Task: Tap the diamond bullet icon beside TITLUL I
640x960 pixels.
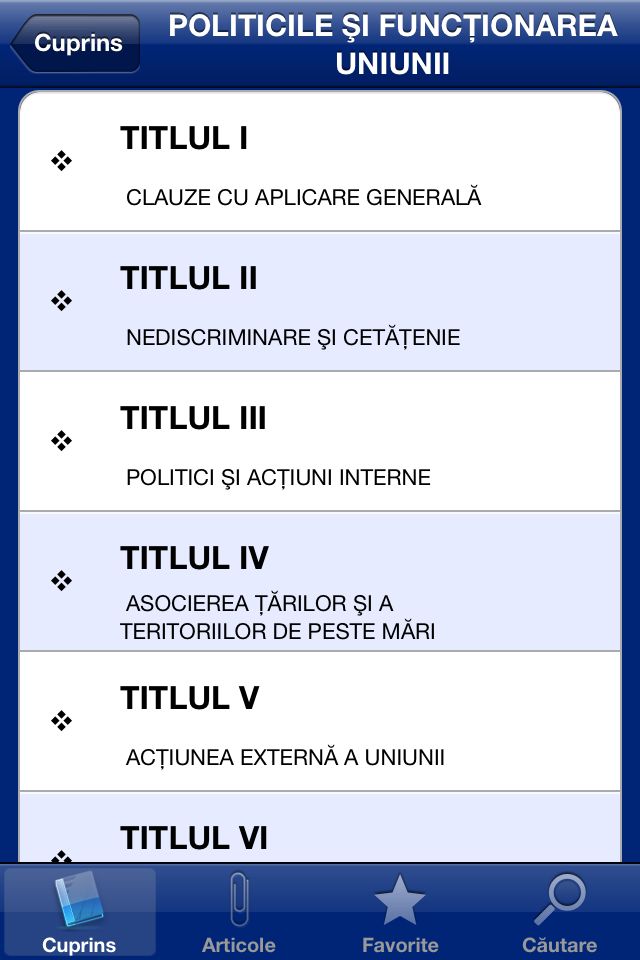Action: point(61,161)
